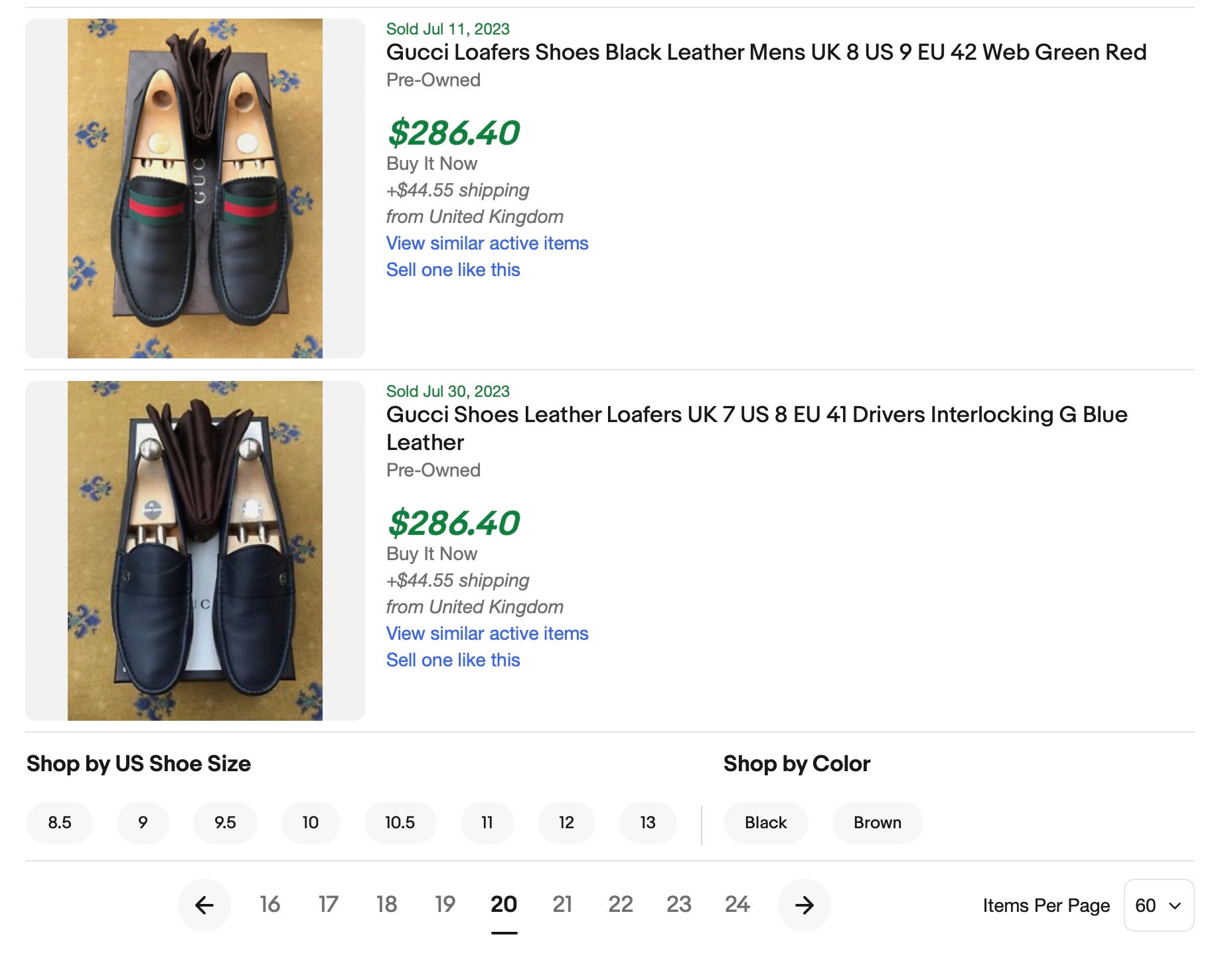
Task: Filter by US shoe size 11
Action: point(487,823)
